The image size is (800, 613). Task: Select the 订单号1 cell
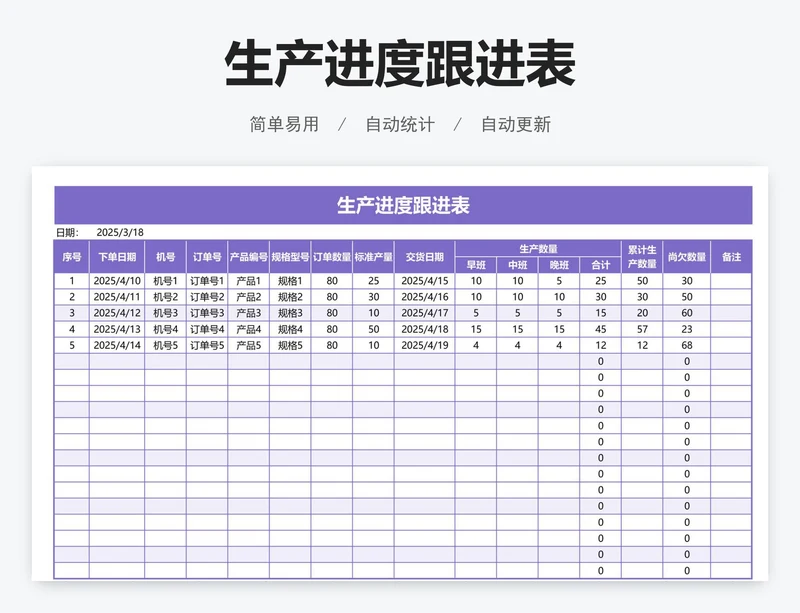pyautogui.click(x=207, y=281)
